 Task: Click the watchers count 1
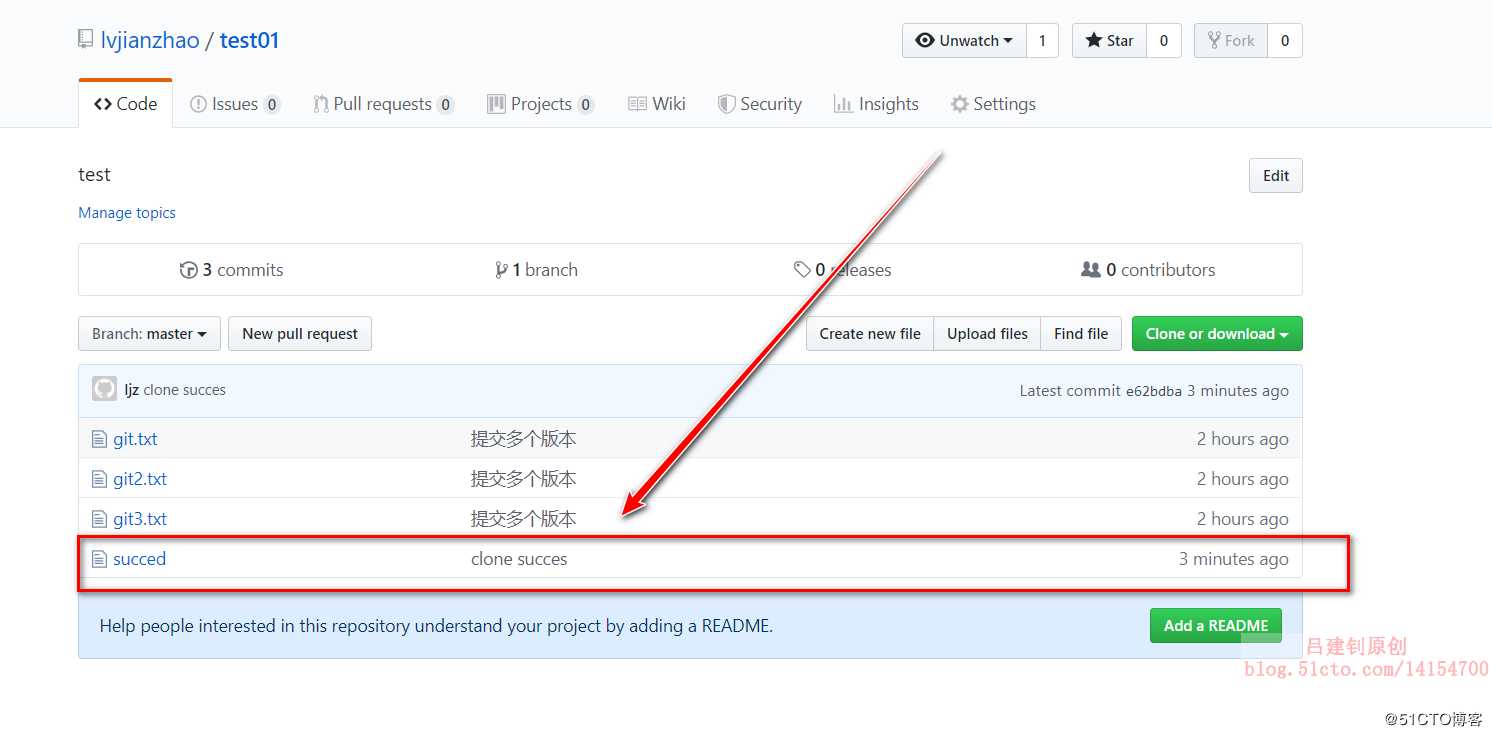tap(1042, 40)
